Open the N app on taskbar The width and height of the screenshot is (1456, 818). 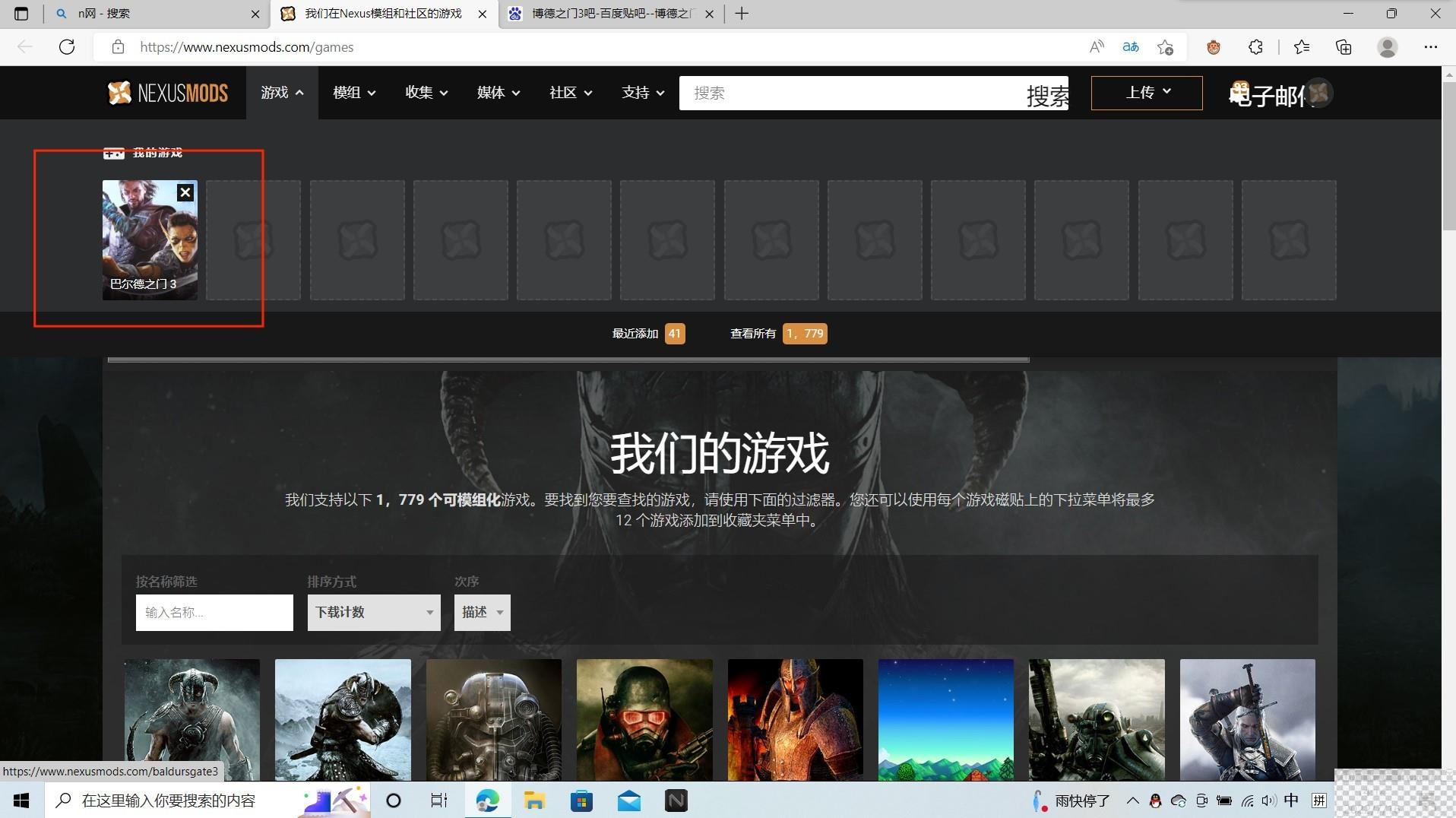[x=676, y=801]
